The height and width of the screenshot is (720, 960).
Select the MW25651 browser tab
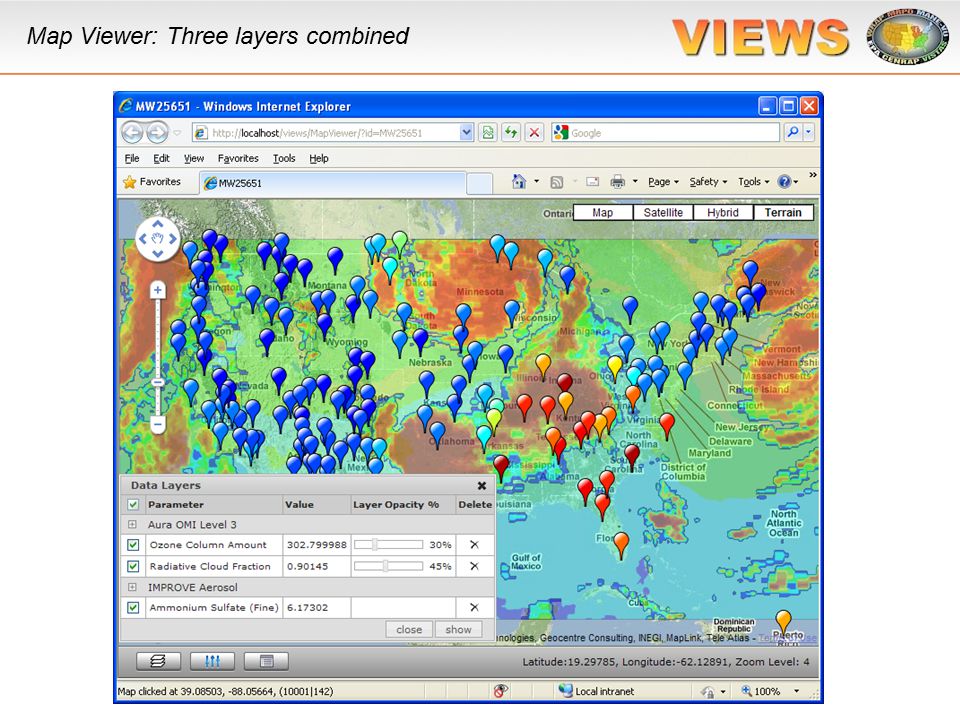click(332, 183)
